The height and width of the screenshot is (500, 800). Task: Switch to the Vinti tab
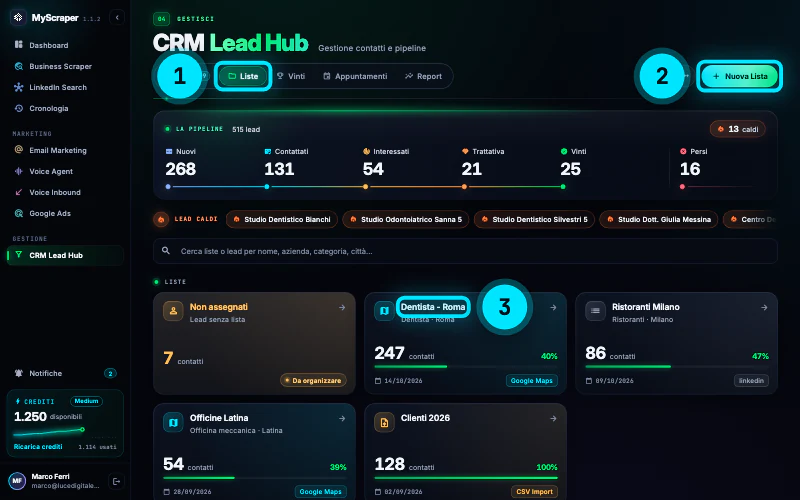coord(291,76)
